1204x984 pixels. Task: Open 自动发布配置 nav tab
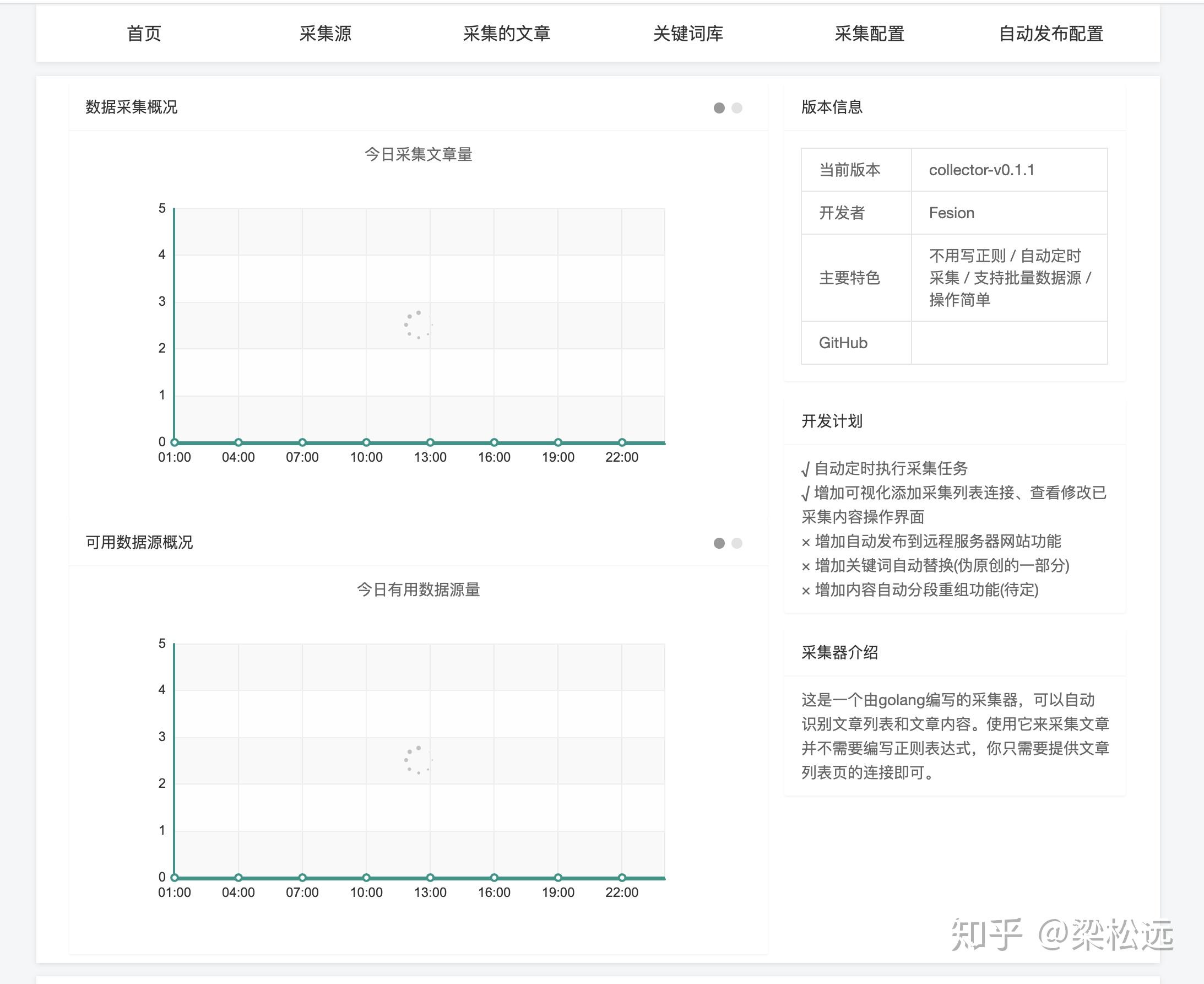coord(1051,34)
